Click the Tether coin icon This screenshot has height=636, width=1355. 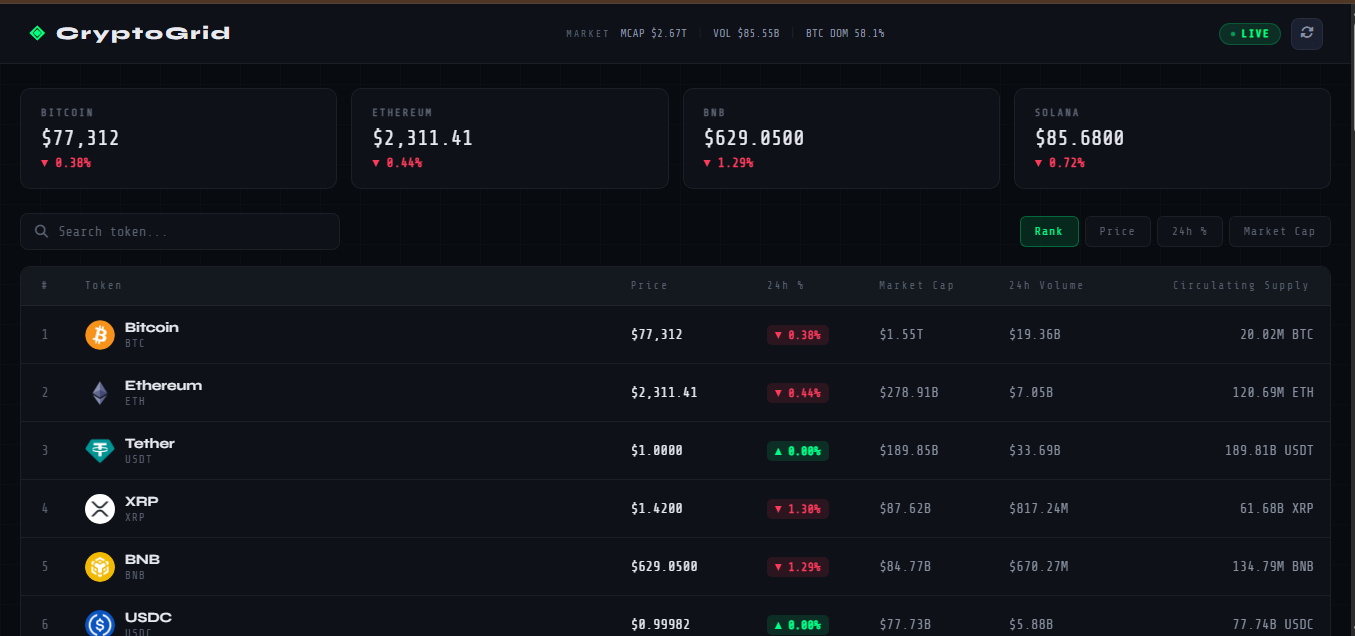point(100,451)
